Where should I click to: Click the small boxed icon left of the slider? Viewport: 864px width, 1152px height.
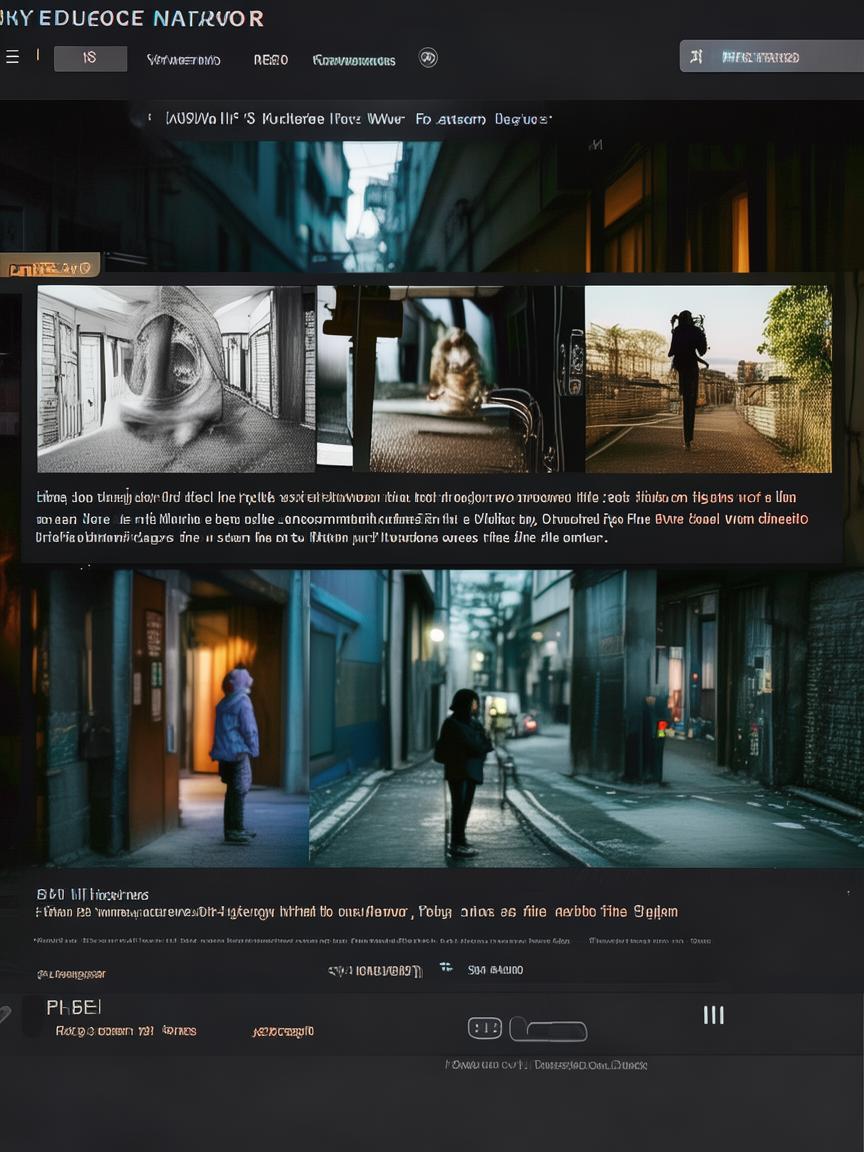485,1028
